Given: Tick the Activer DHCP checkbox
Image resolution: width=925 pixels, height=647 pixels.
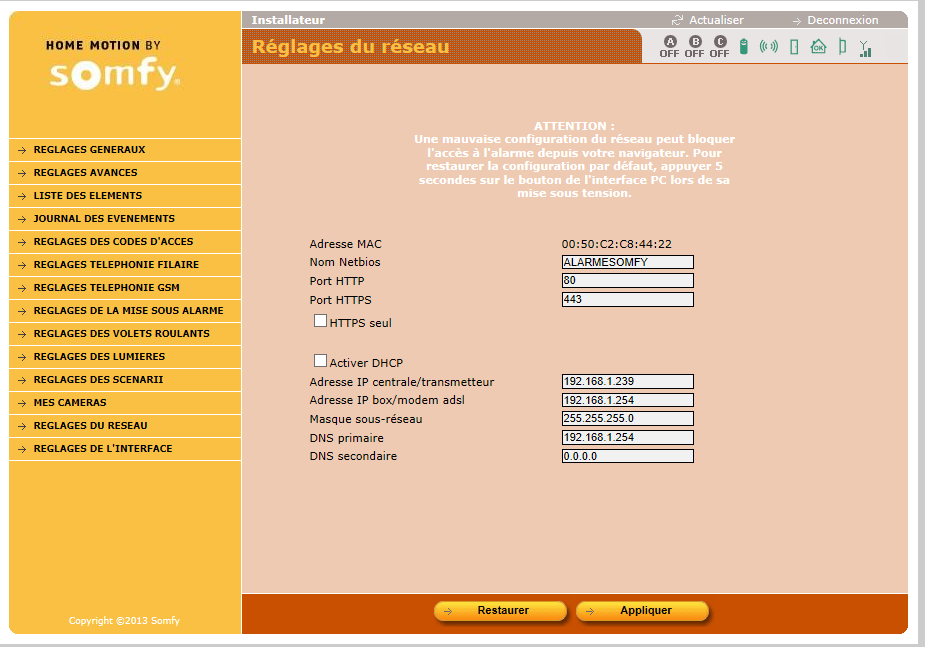Looking at the screenshot, I should pos(320,360).
